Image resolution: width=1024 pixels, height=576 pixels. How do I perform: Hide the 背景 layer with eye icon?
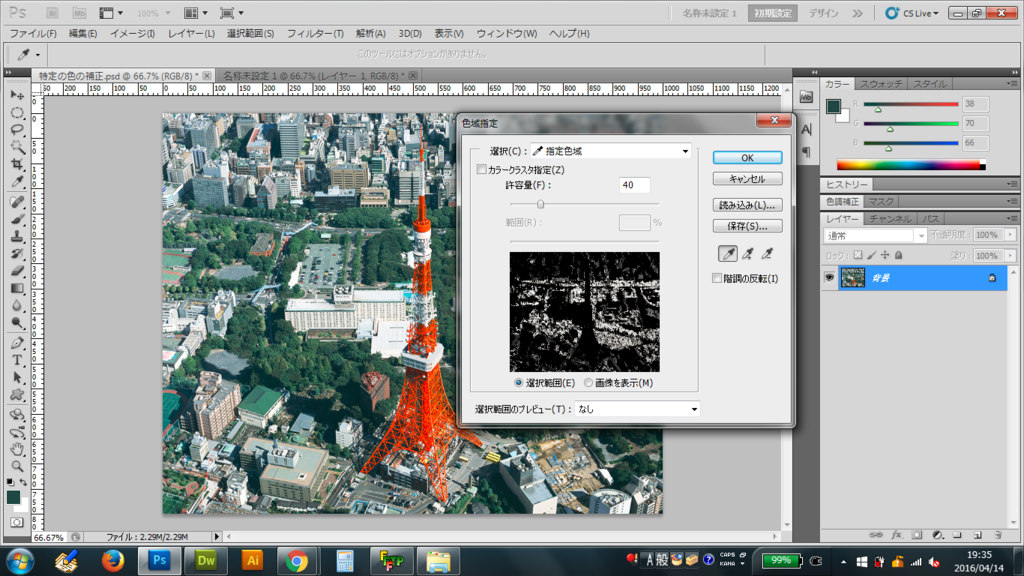pyautogui.click(x=829, y=278)
